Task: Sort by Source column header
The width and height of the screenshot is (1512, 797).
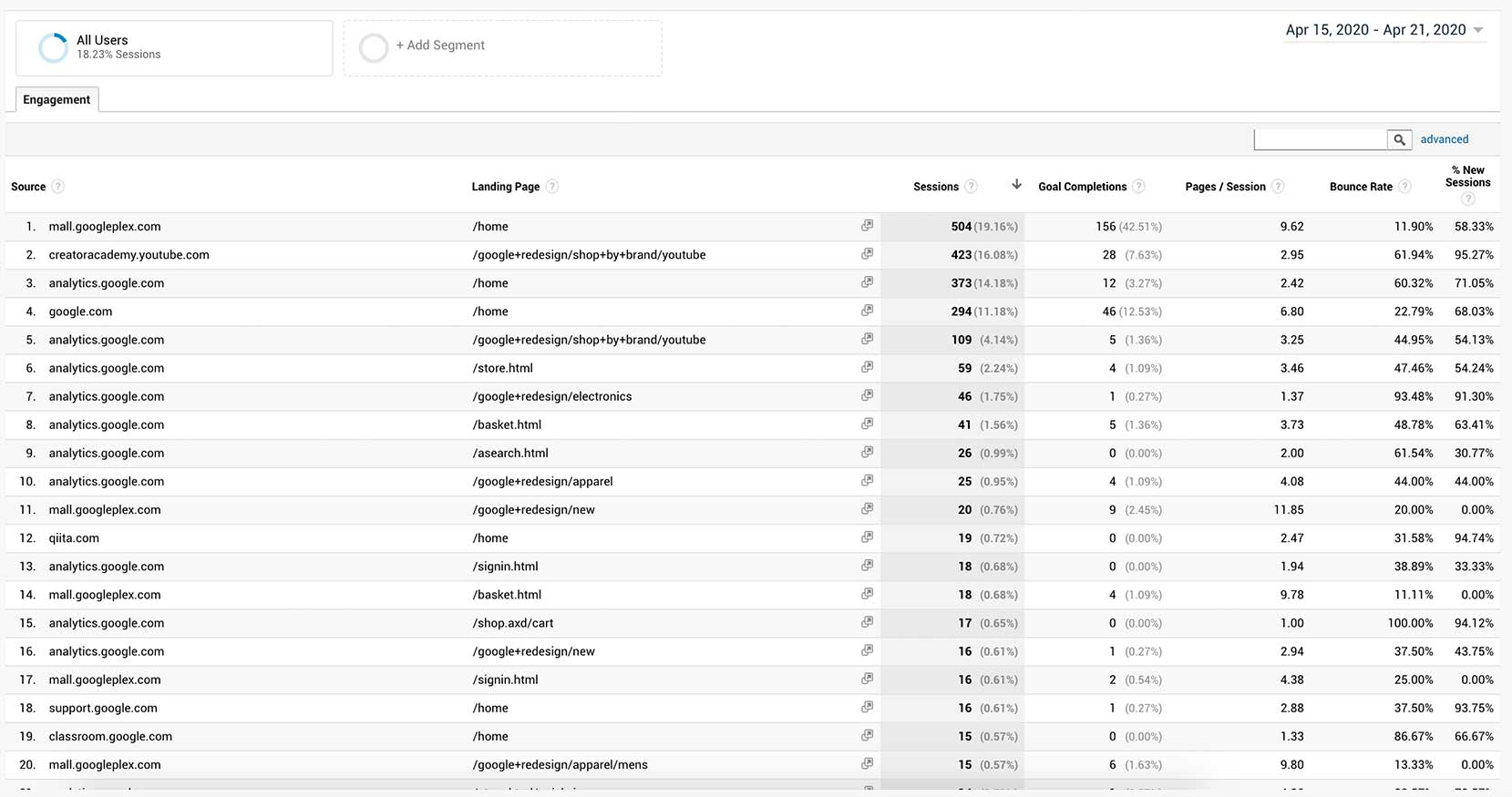Action: tap(28, 187)
